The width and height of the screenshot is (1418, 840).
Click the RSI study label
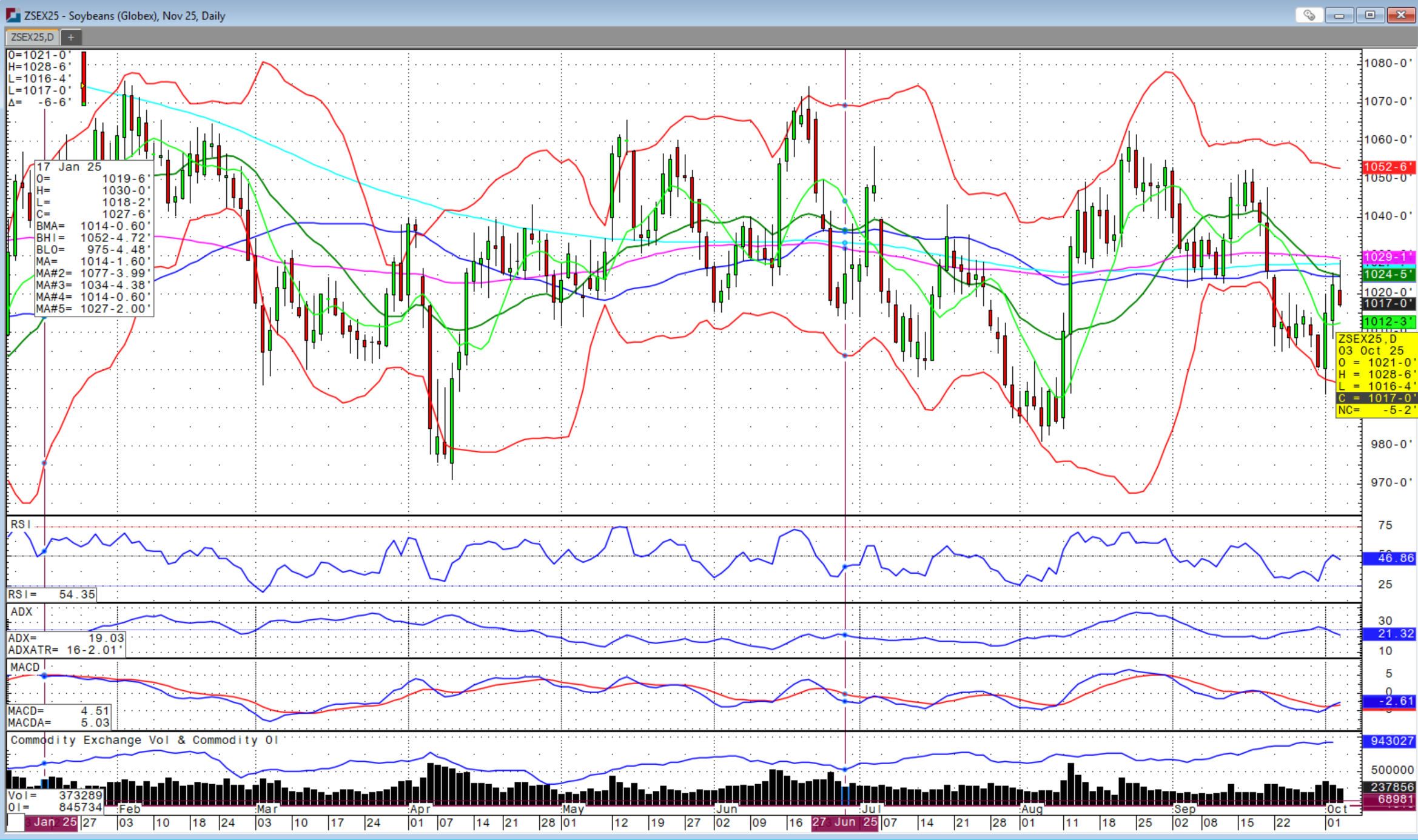(x=20, y=524)
